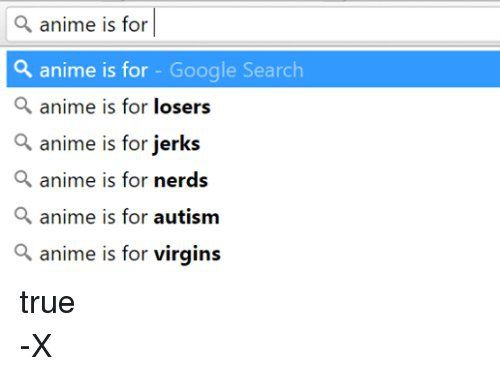The image size is (500, 376).
Task: Click the '-X' signature text at the bottom
Action: coord(36,346)
